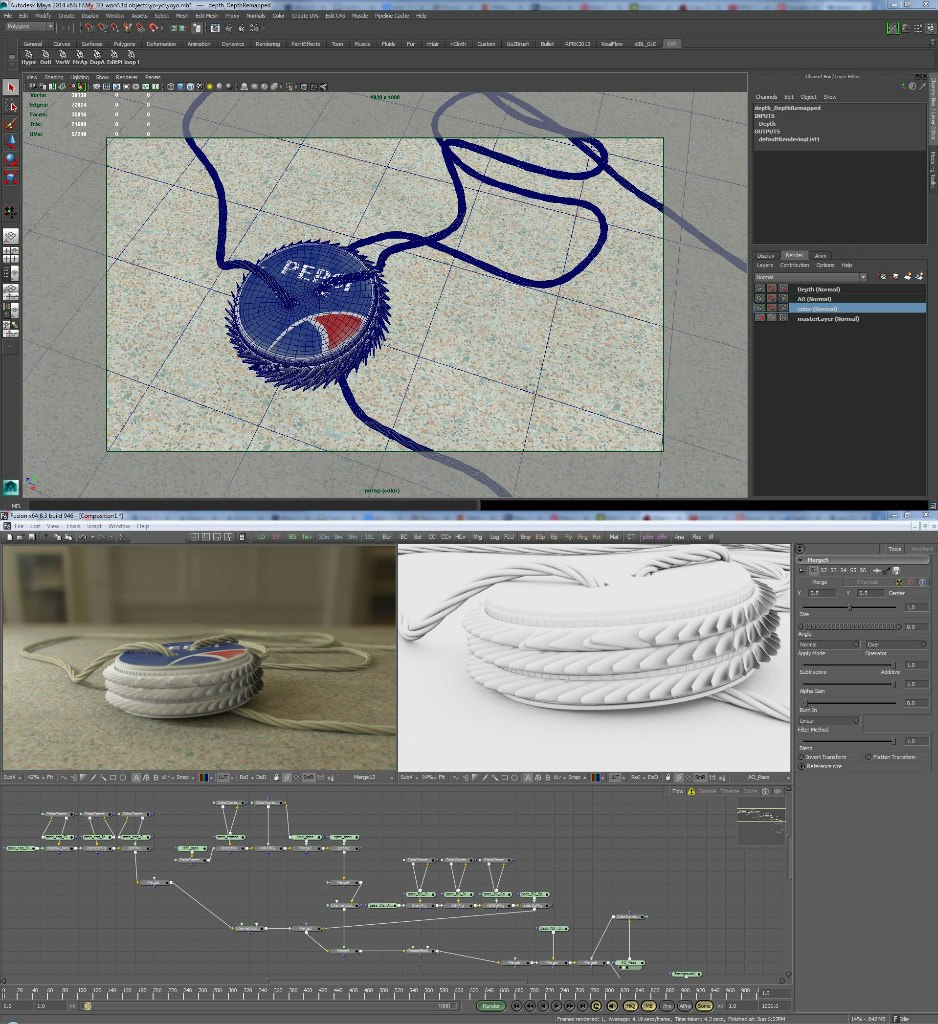Toggle renderable flag of AO render layer
The height and width of the screenshot is (1024, 938).
point(760,298)
